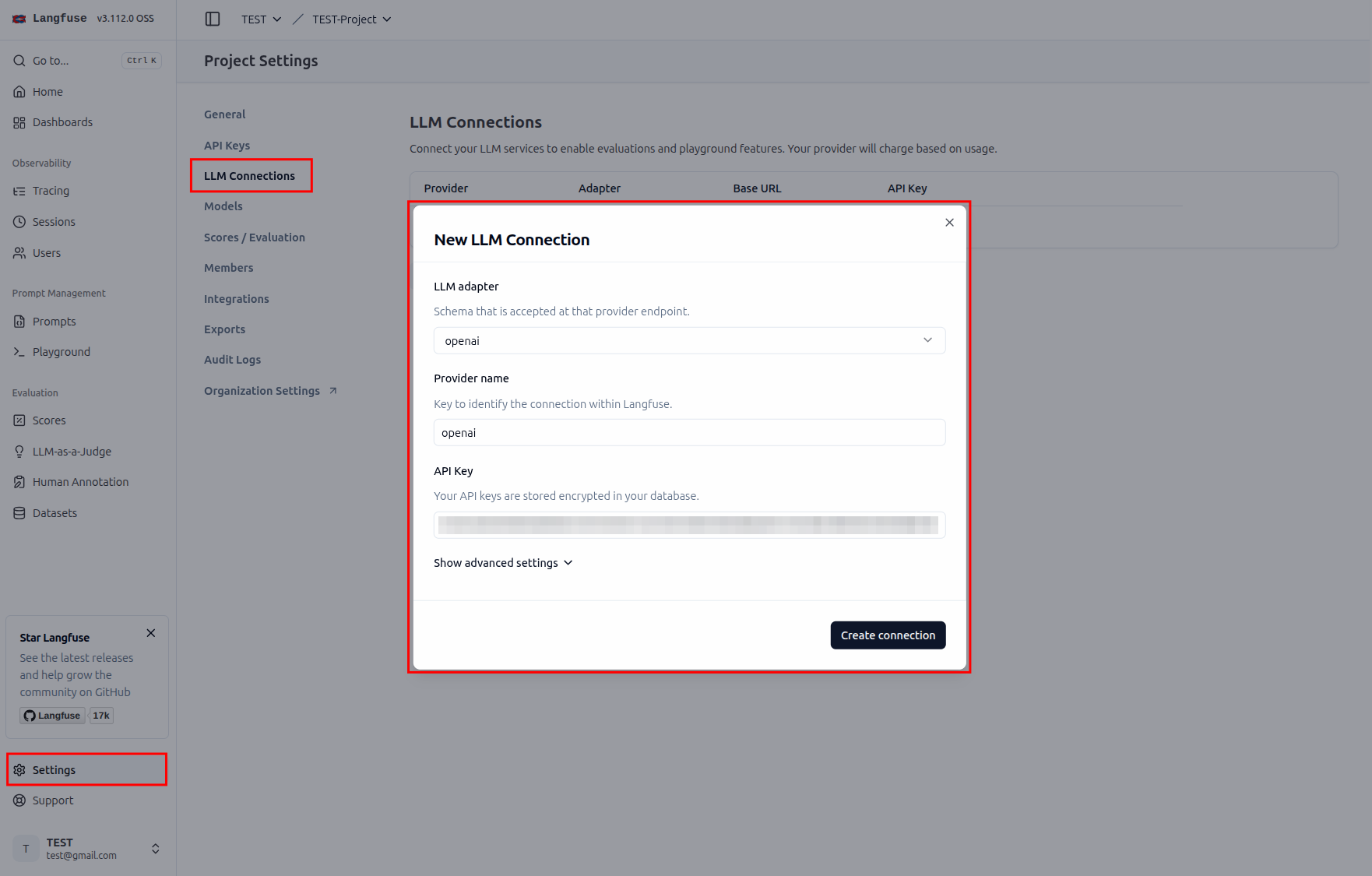Open Dashboards in the sidebar
The width and height of the screenshot is (1372, 876).
point(62,122)
